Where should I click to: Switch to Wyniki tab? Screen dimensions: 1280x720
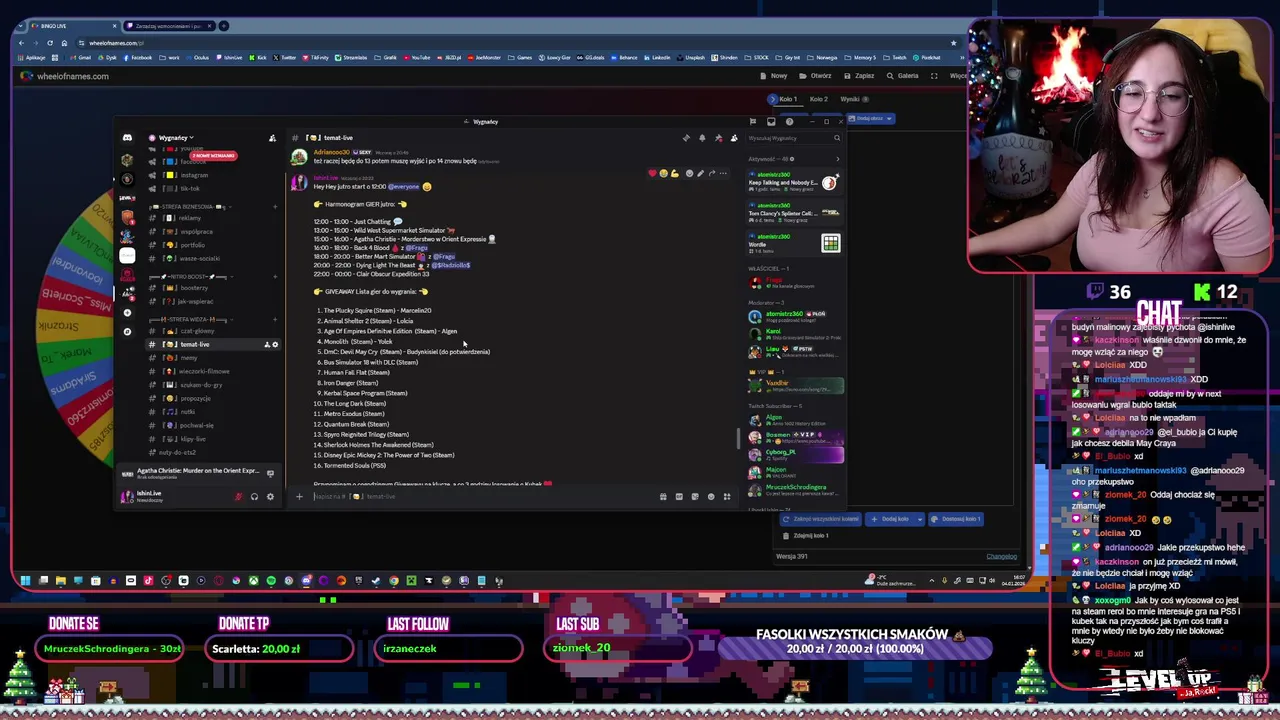854,99
